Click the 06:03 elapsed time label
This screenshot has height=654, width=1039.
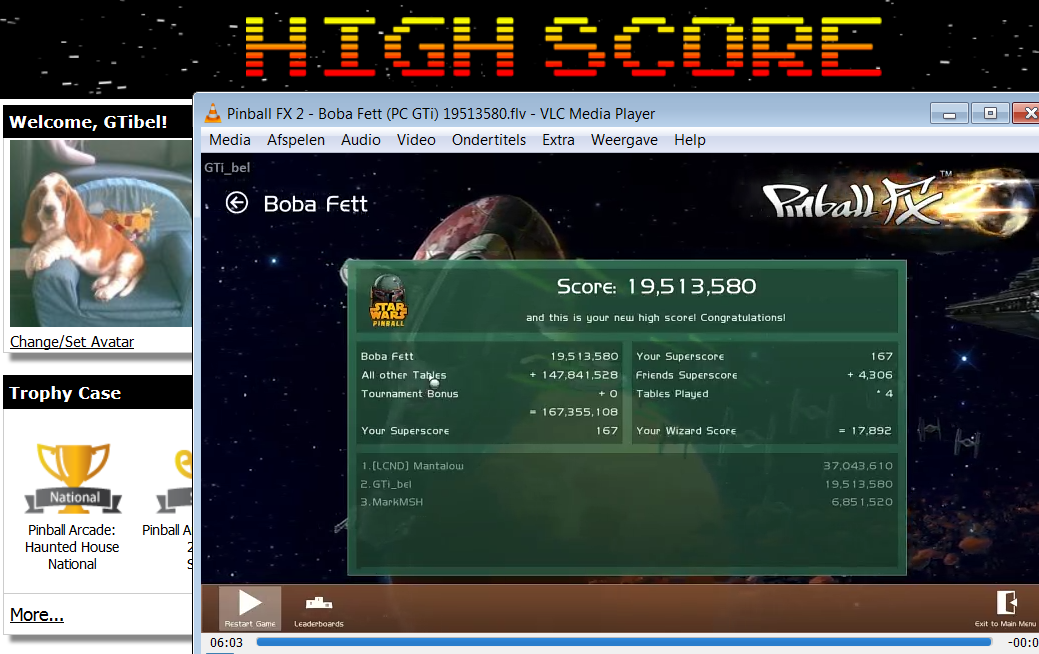(x=227, y=643)
